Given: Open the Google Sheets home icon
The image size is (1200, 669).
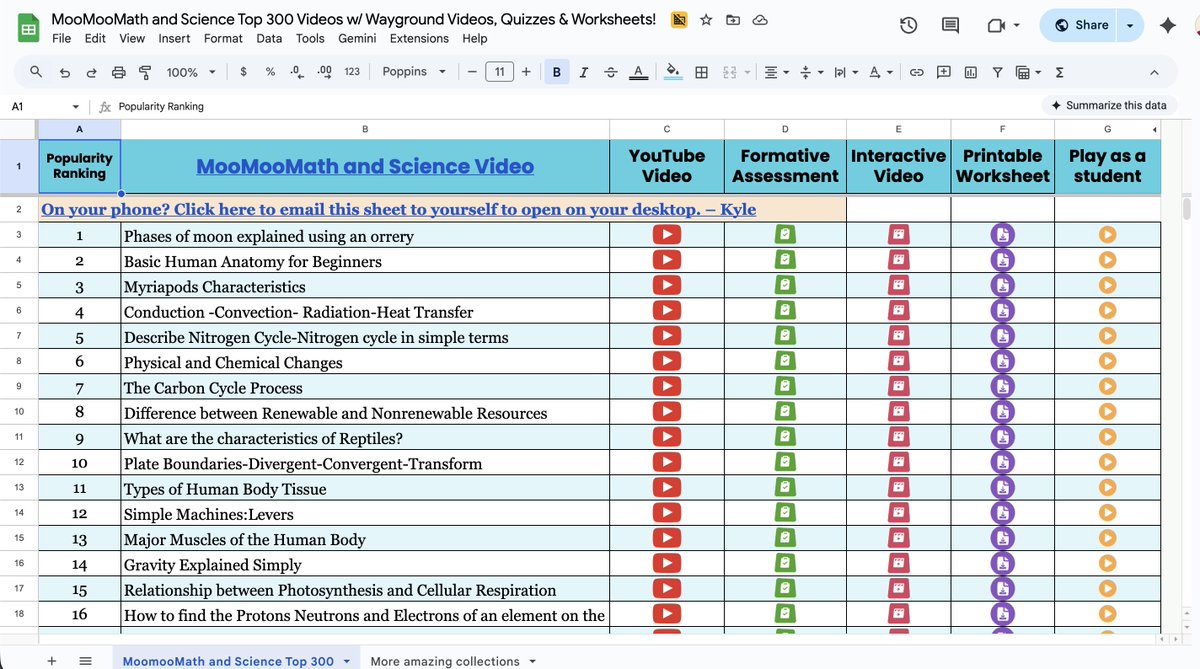Looking at the screenshot, I should (28, 29).
